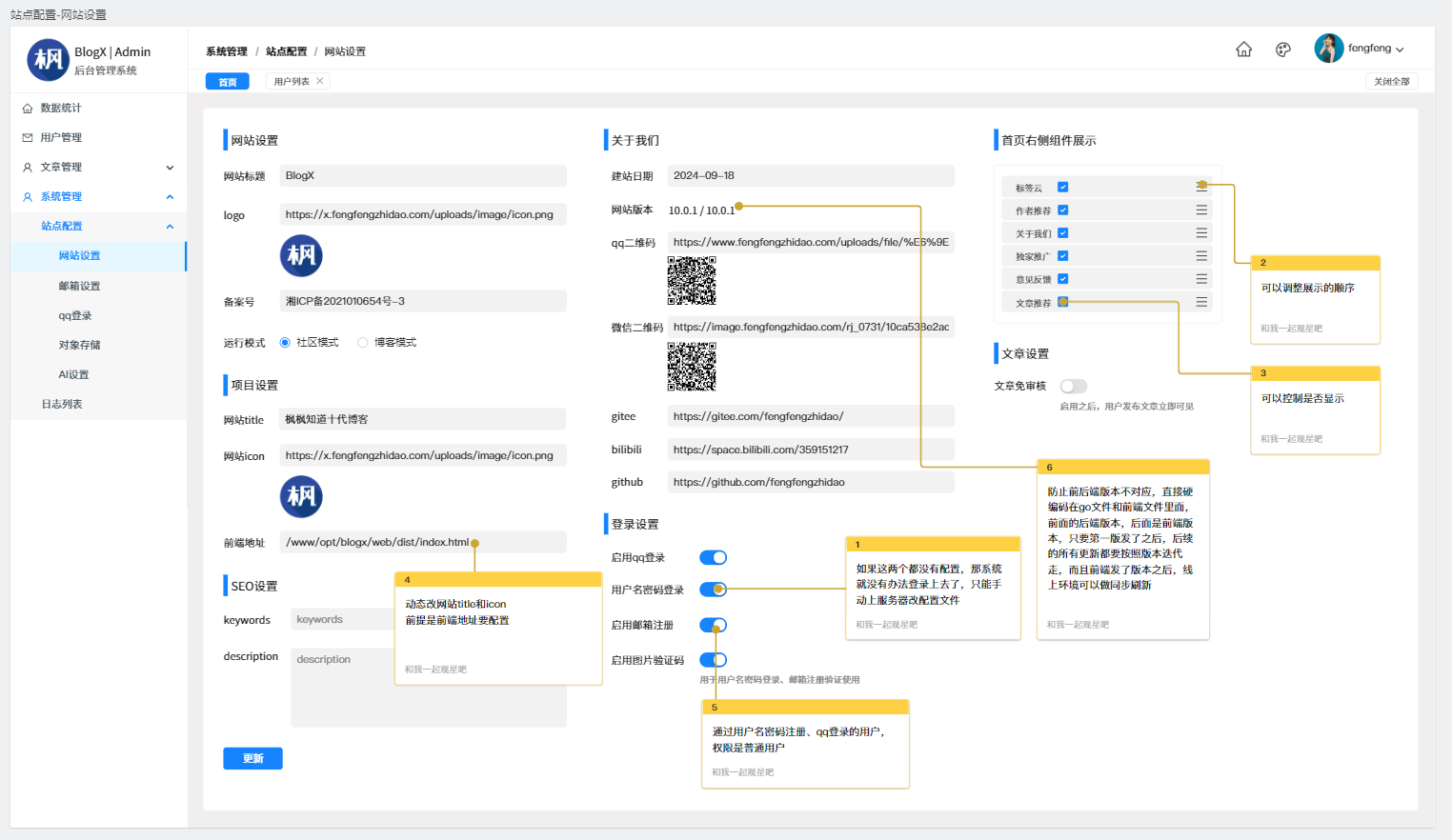
Task: Open the fengfeng user dropdown arrow
Action: (x=1400, y=50)
